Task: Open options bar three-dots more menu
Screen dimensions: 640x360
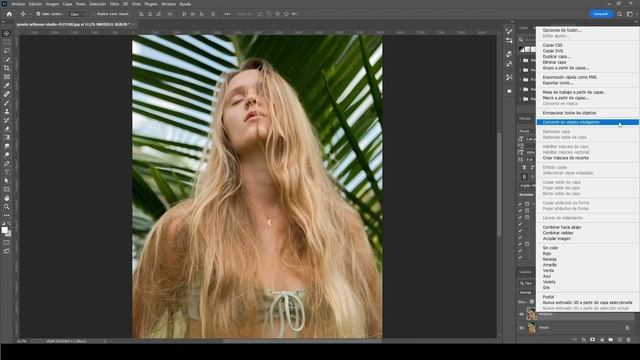Action: coord(227,14)
